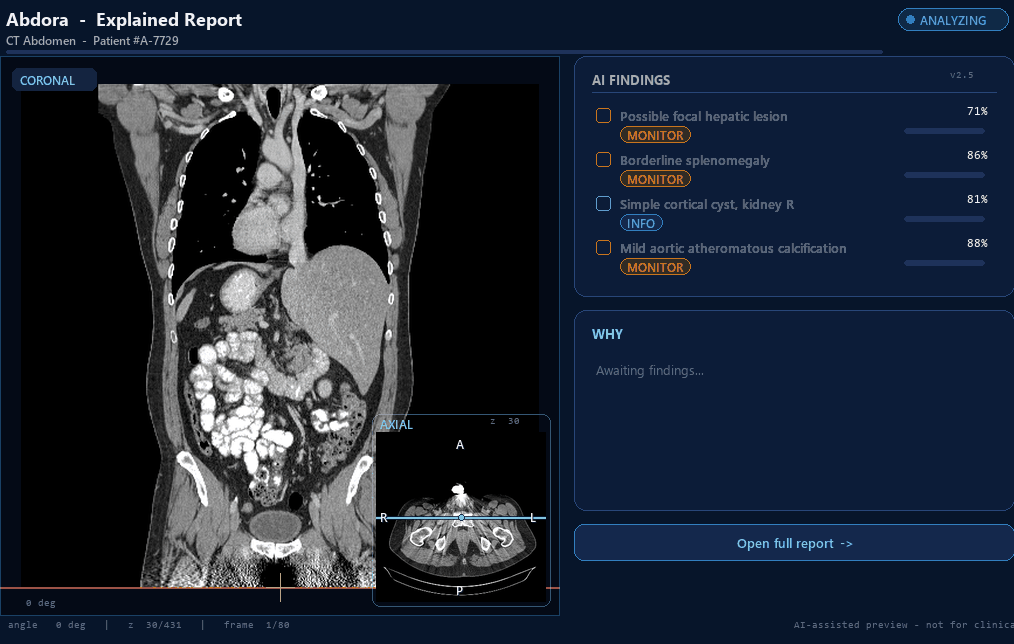Image resolution: width=1014 pixels, height=644 pixels.
Task: Click the confidence bar for Borderline splenomegaly
Action: point(944,175)
